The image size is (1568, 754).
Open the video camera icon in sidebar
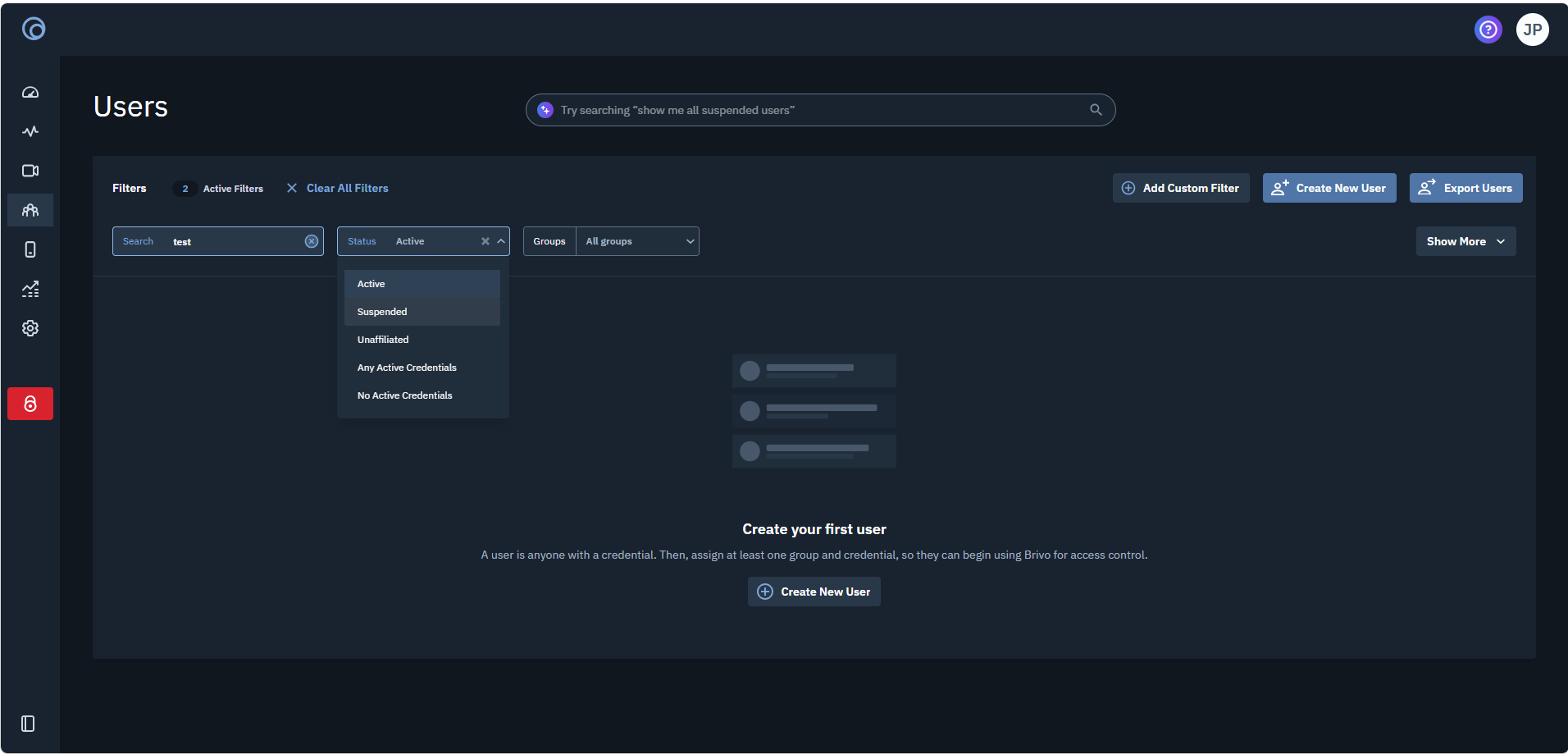pos(30,171)
